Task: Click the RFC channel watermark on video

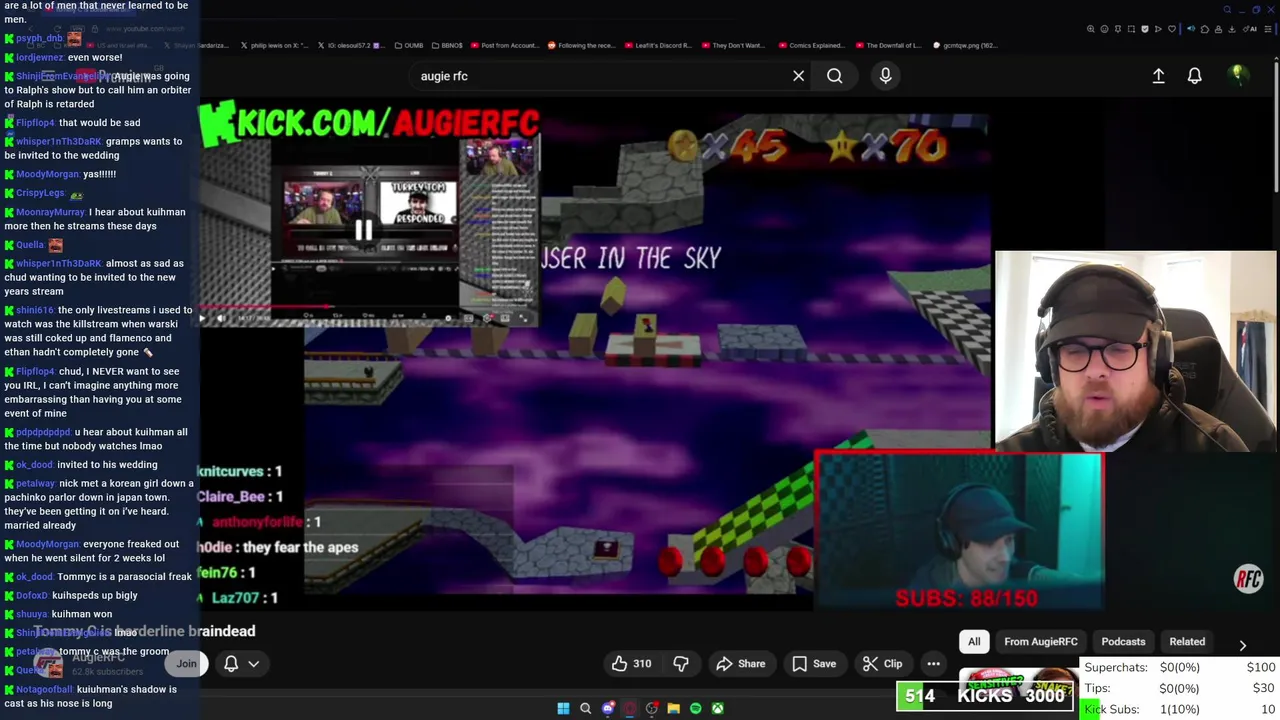Action: 1248,579
